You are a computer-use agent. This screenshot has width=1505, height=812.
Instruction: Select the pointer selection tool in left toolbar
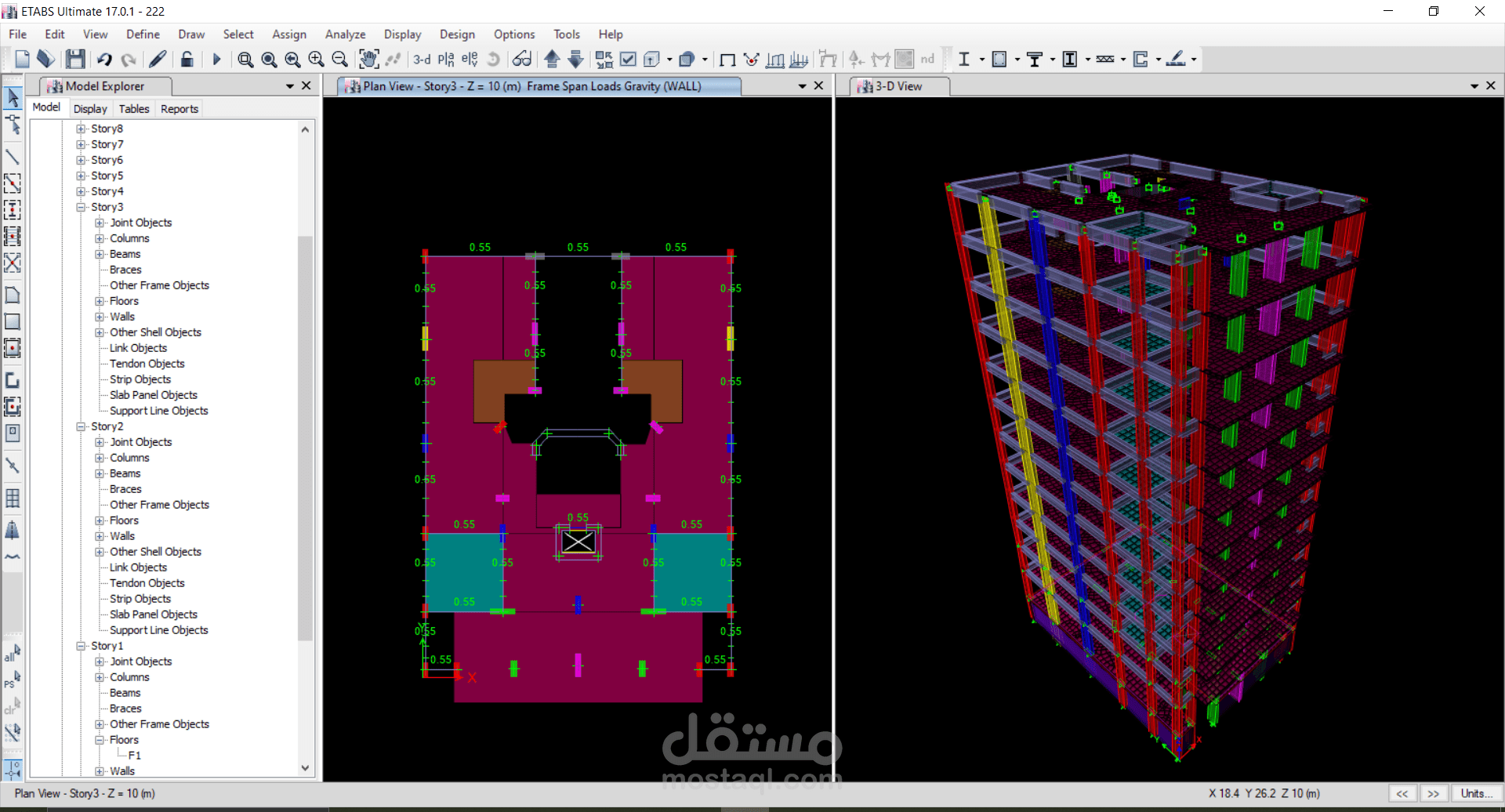point(13,97)
